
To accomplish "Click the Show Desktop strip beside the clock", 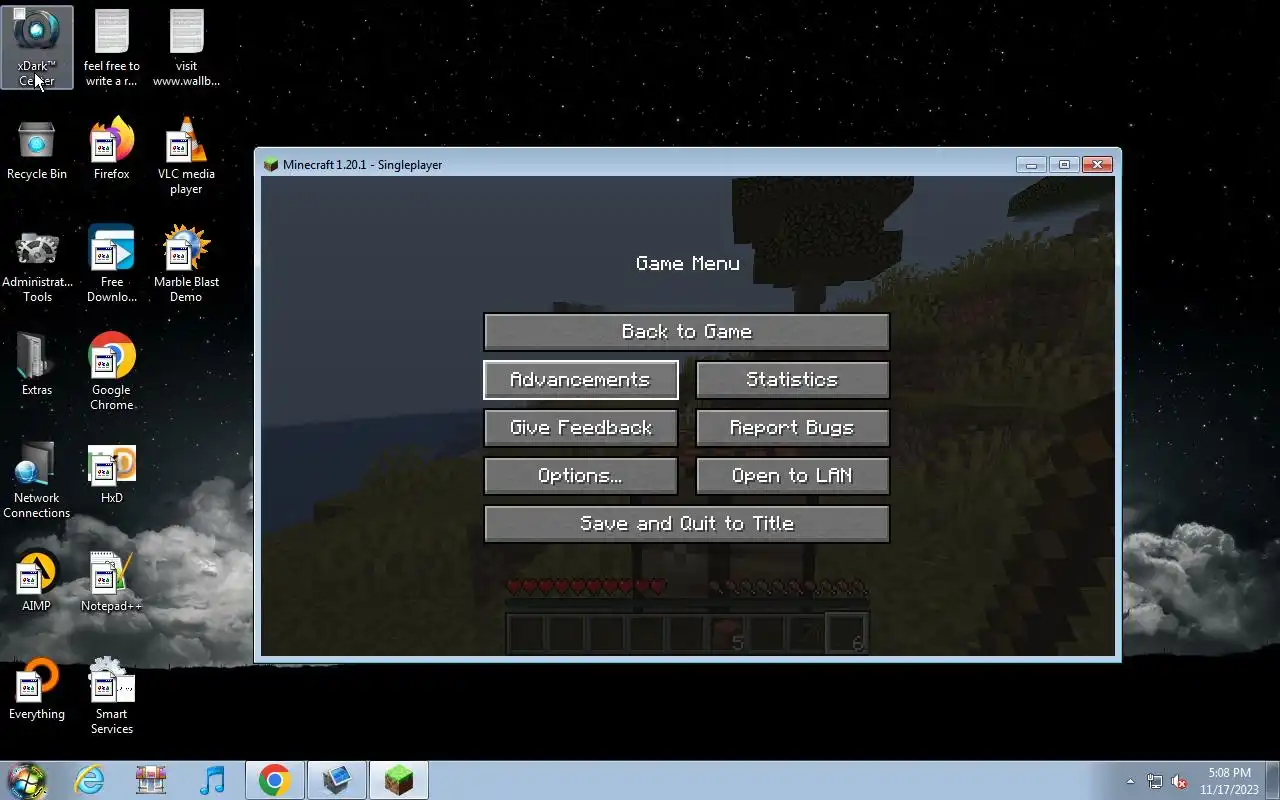I will (1273, 780).
